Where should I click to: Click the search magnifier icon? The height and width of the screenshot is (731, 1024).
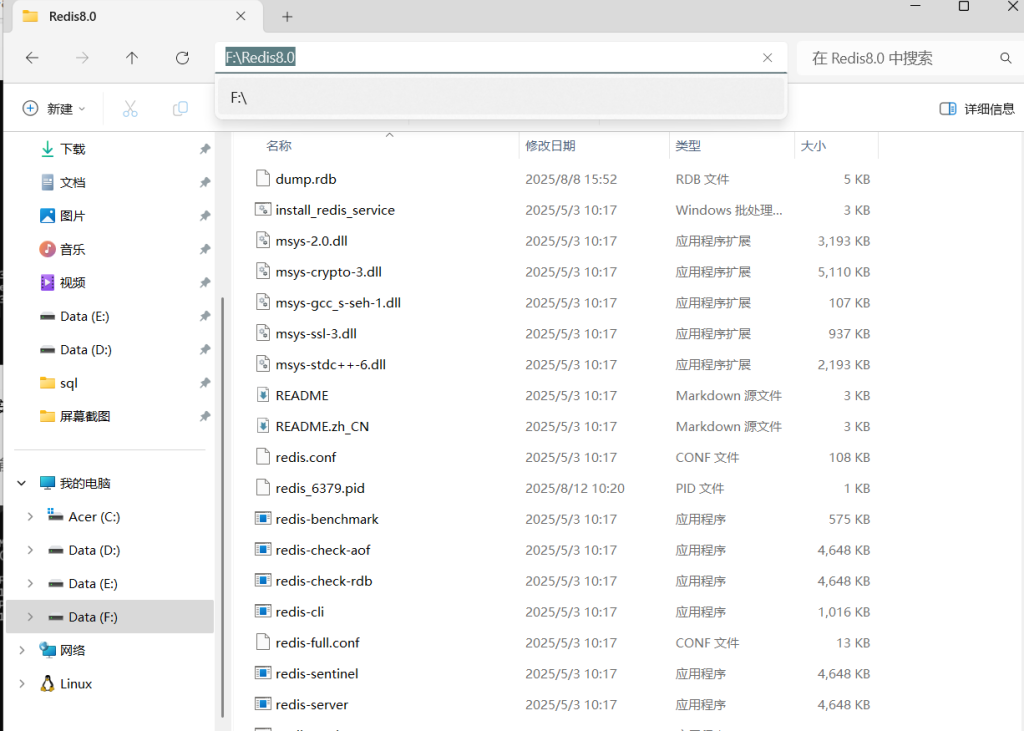[1006, 58]
